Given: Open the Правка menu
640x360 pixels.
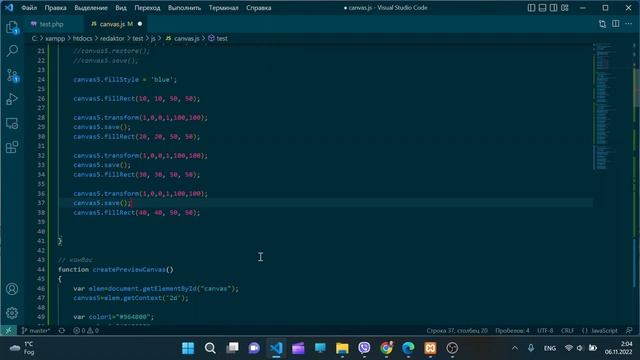Looking at the screenshot, I should point(56,8).
